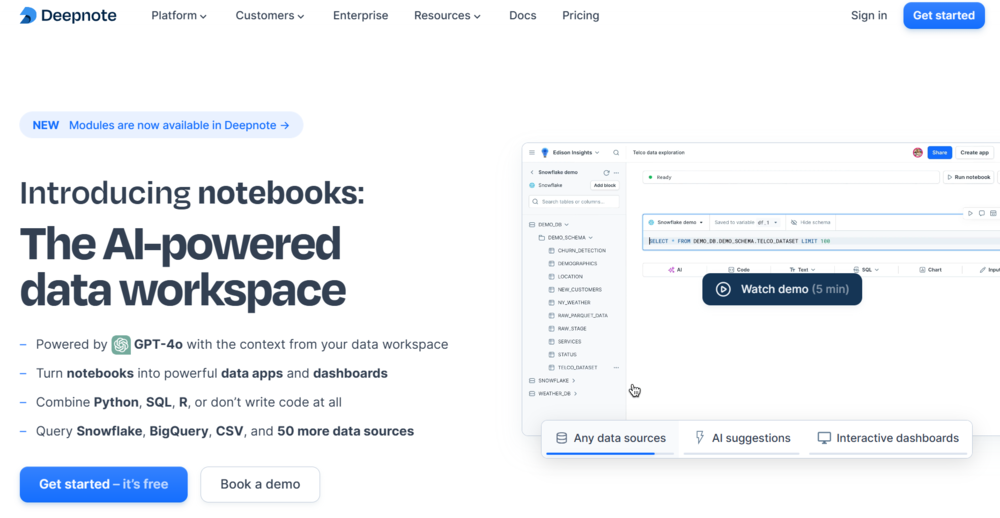
Task: Open the Edison Insights workspace dropdown
Action: click(x=570, y=152)
